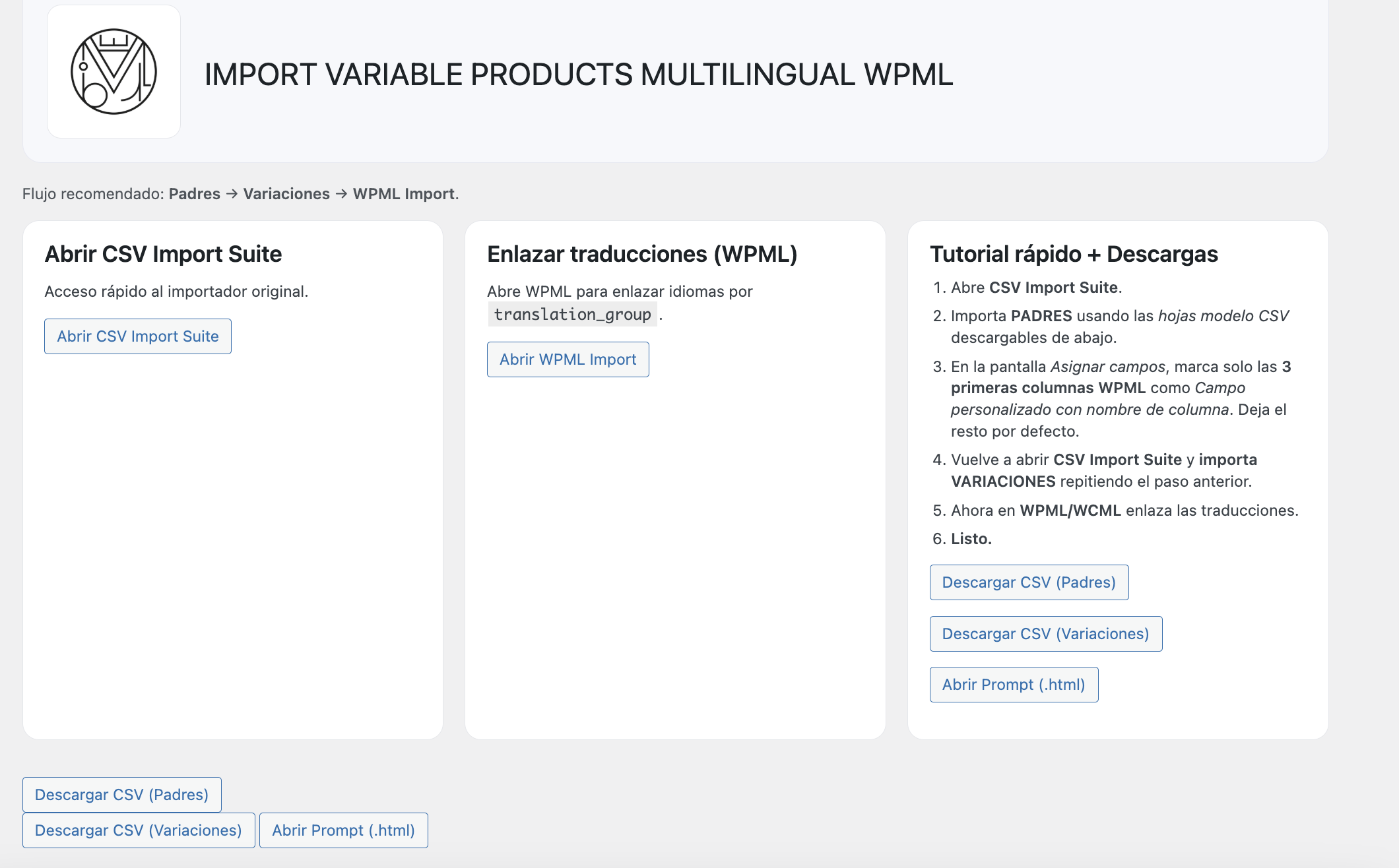Select the bottom 'Descargar CSV (Padres)' button
This screenshot has height=868, width=1399.
122,795
